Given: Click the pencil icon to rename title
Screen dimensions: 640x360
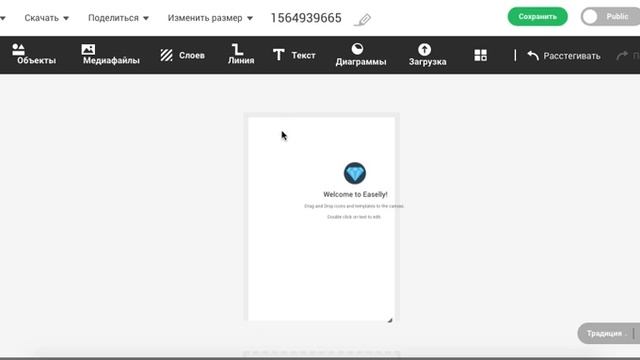Looking at the screenshot, I should click(362, 20).
